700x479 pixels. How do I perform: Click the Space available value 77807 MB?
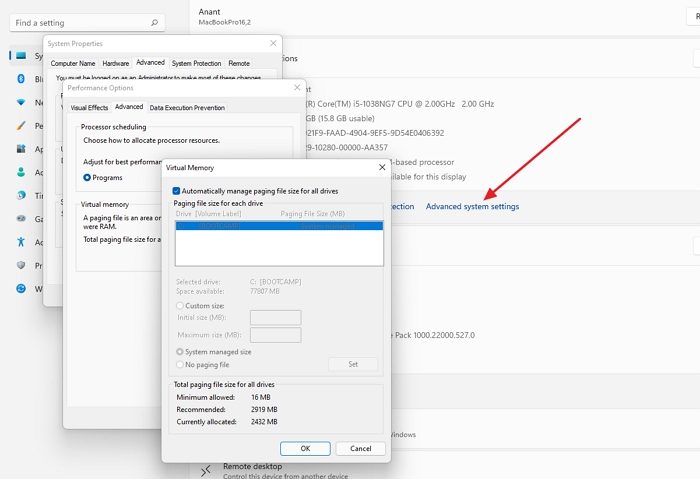point(265,291)
